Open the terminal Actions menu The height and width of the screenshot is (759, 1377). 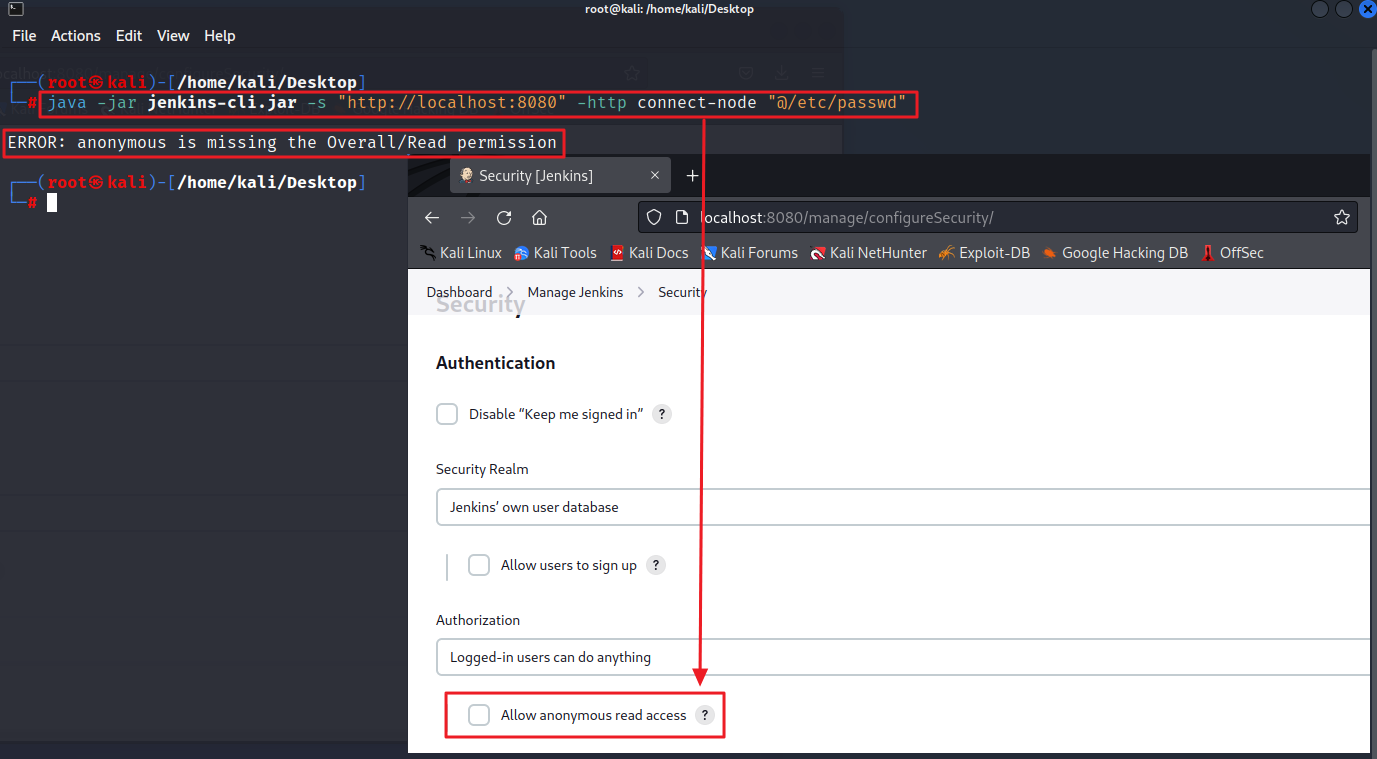tap(76, 36)
